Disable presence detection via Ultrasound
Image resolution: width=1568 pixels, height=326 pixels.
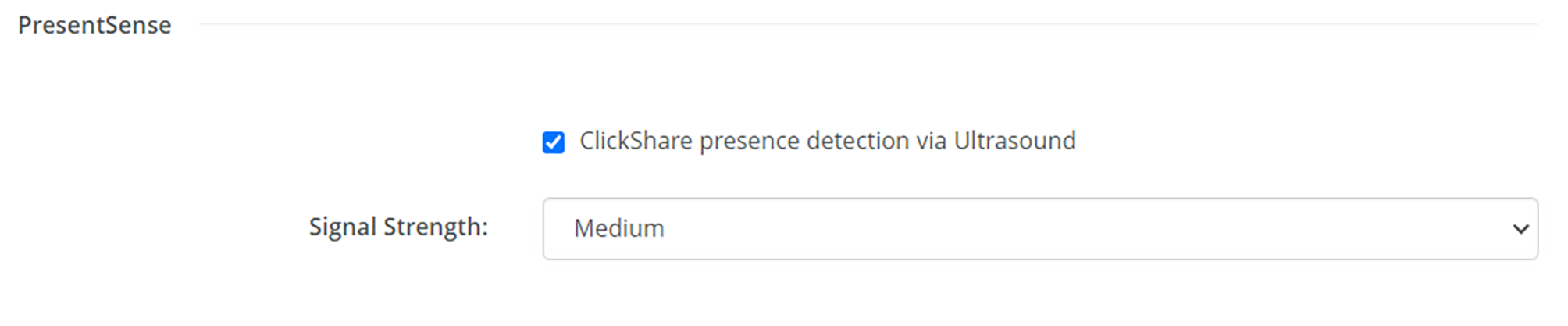[x=554, y=142]
